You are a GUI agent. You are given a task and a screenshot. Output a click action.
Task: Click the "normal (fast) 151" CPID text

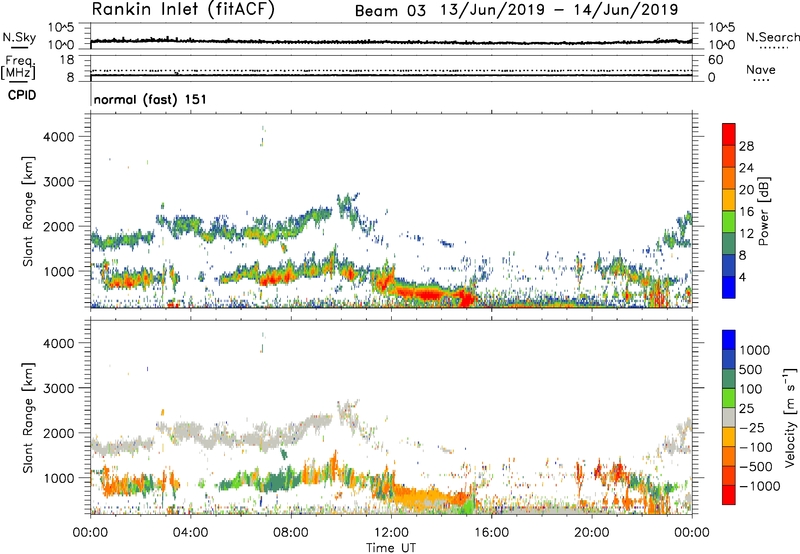[150, 99]
